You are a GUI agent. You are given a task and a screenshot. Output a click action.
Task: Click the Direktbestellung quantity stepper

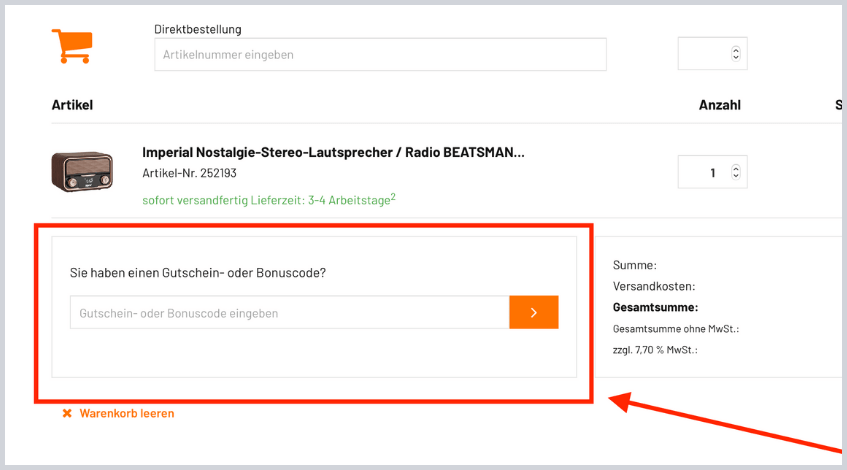(736, 53)
